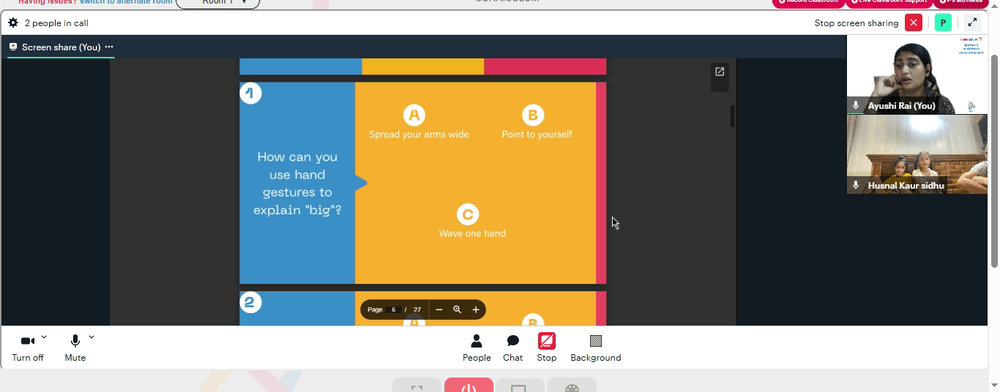Click the question 1 number badge
Viewport: 1000px width, 392px height.
pos(250,94)
